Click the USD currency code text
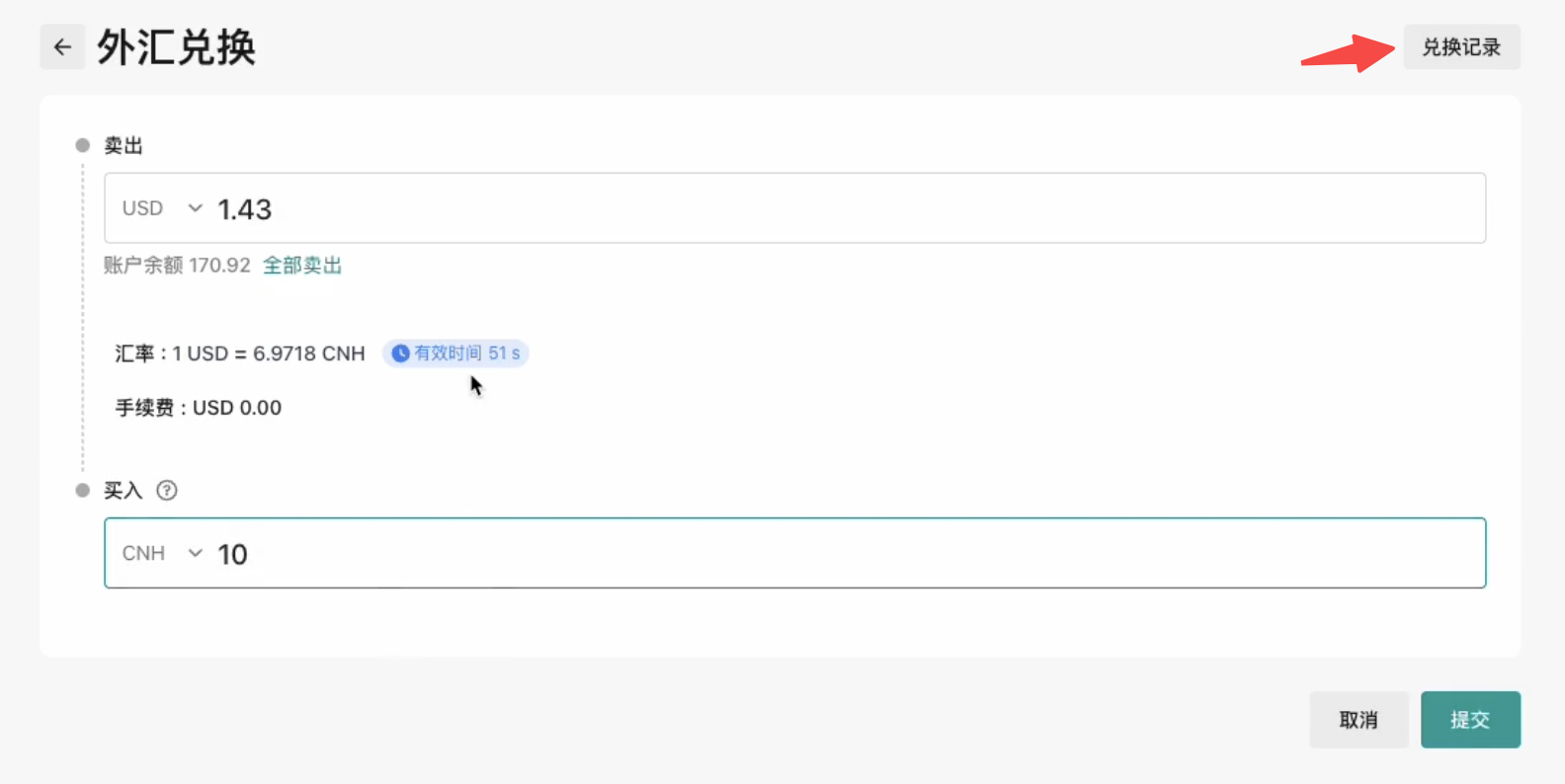This screenshot has width=1565, height=784. [142, 208]
